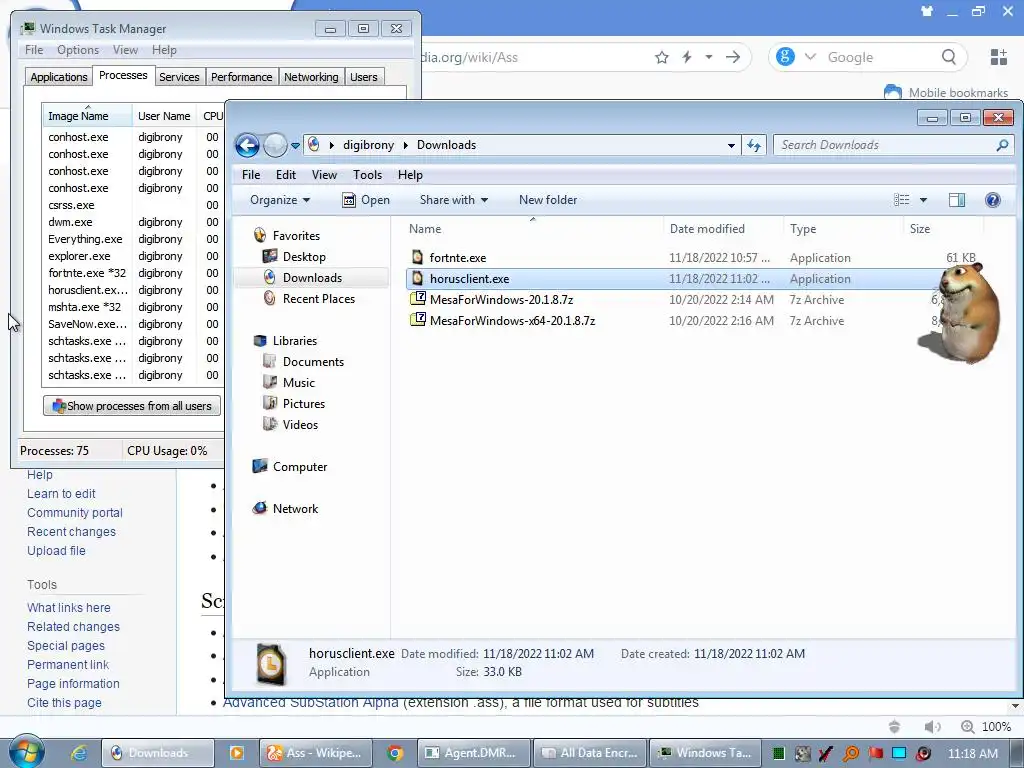Switch to Networking tab in Task Manager

click(x=311, y=77)
